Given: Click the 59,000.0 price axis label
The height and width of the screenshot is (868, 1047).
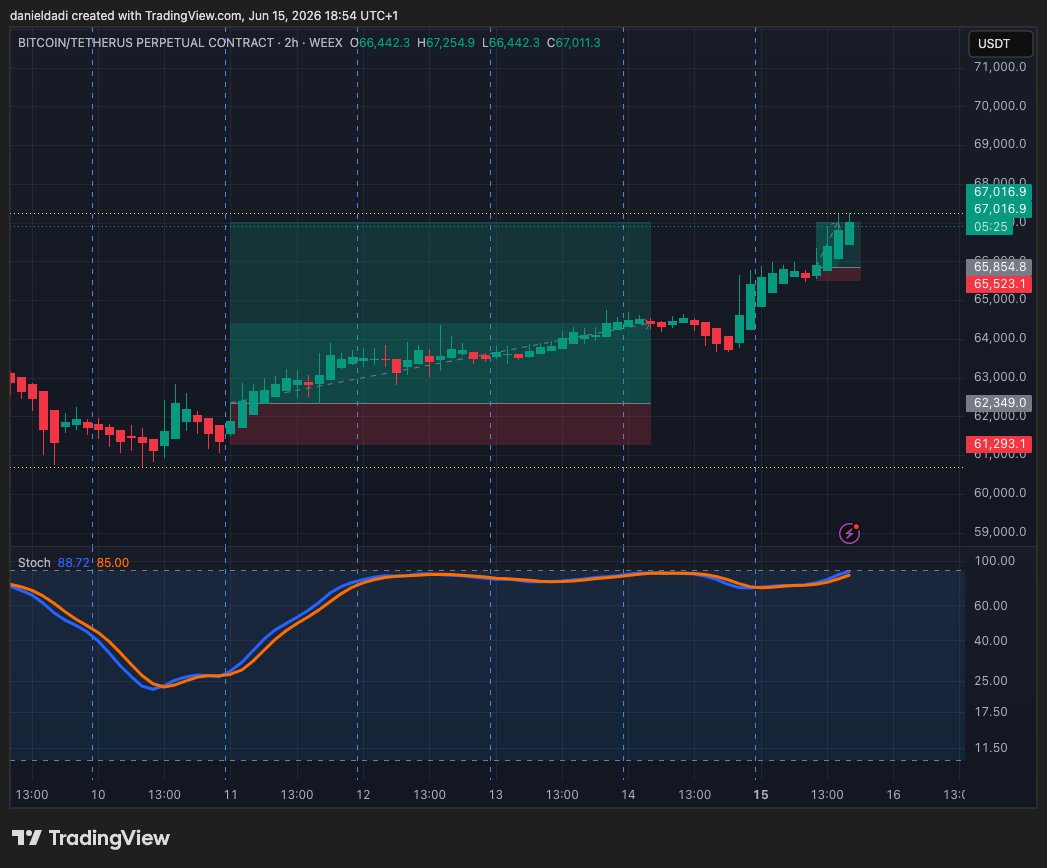Looking at the screenshot, I should point(1000,531).
